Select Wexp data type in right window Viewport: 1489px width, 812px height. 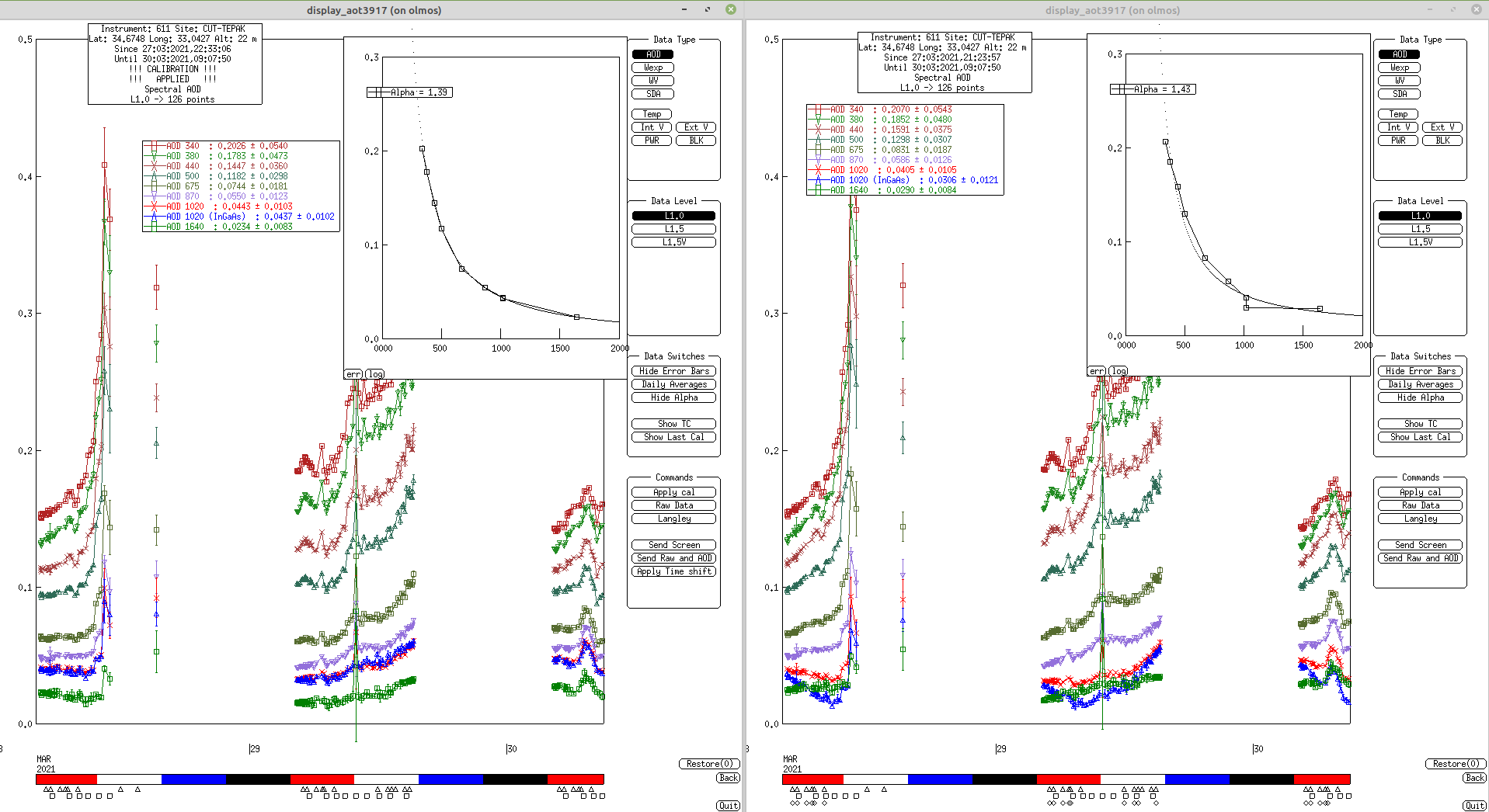click(1399, 68)
